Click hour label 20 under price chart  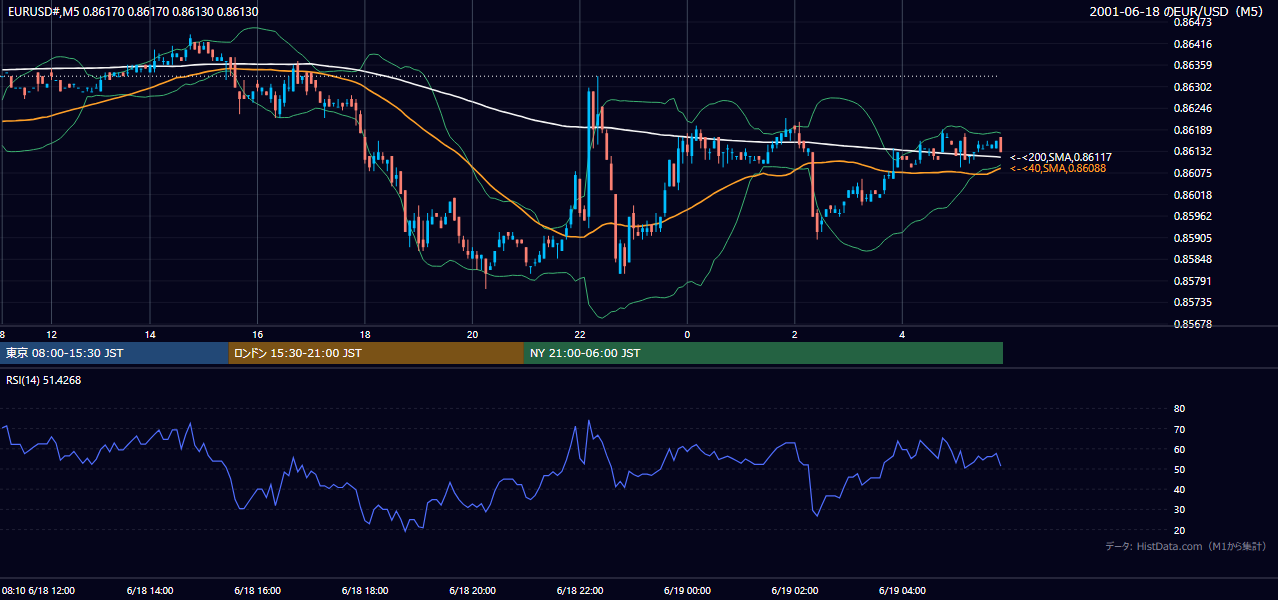(x=473, y=334)
